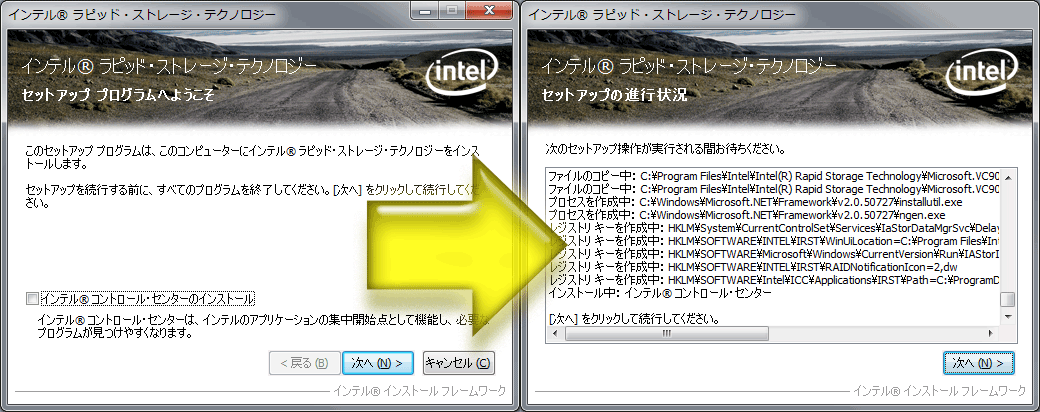Viewport: 1040px width, 412px height.
Task: Click the first ファイルのコピー中 log line
Action: (x=775, y=176)
